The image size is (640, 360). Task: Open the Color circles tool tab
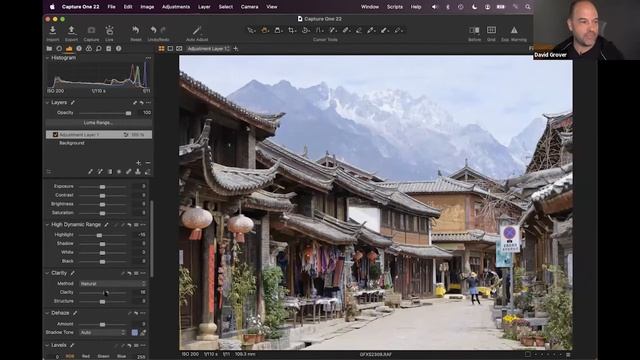[x=89, y=49]
